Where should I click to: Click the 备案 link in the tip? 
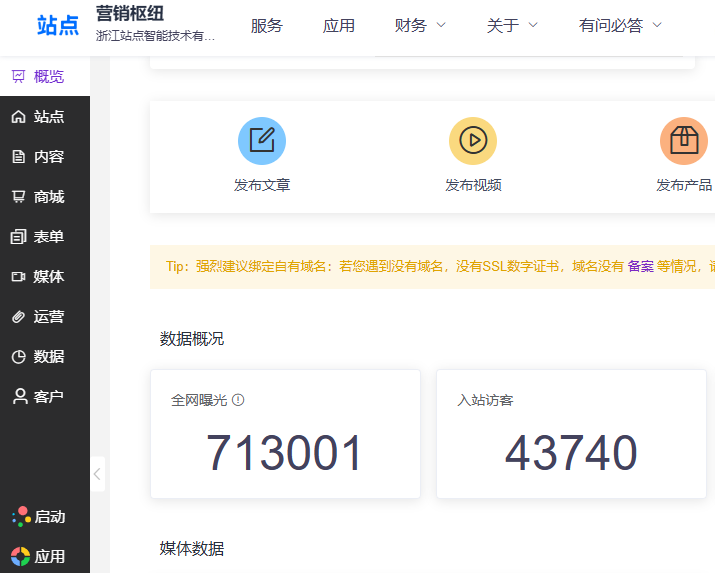click(x=640, y=267)
